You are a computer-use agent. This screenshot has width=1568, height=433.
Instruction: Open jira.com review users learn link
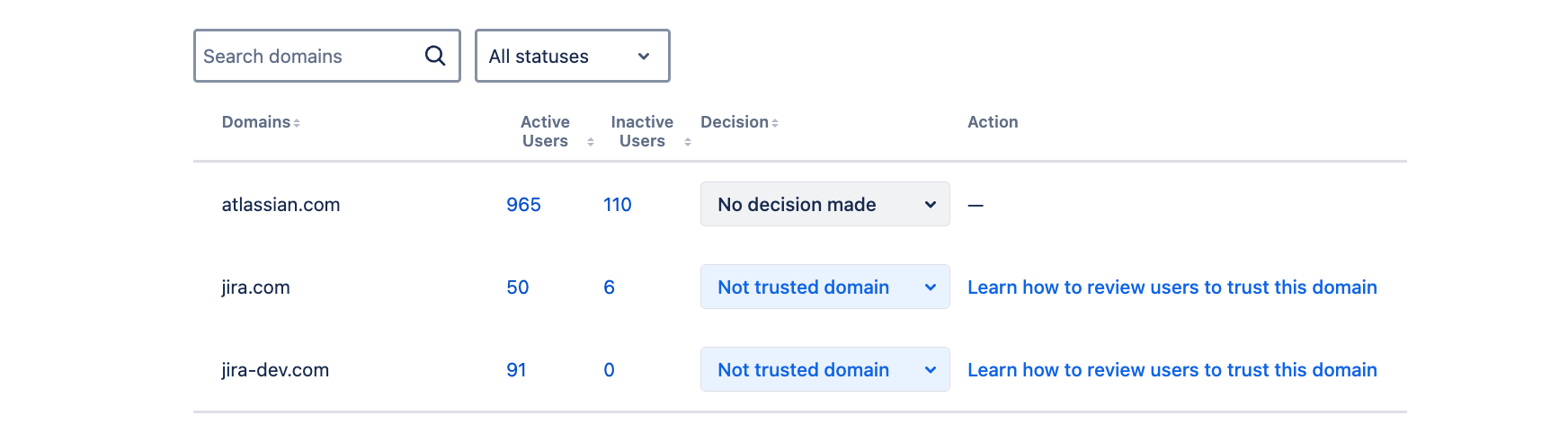point(1172,287)
